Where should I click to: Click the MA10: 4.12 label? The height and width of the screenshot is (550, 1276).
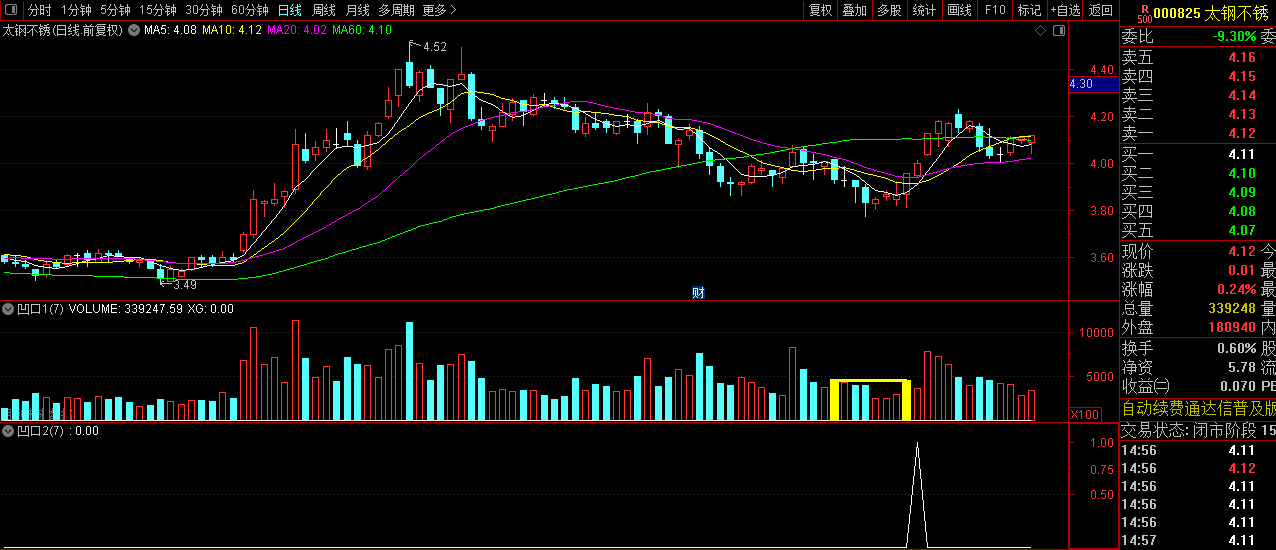coord(232,30)
